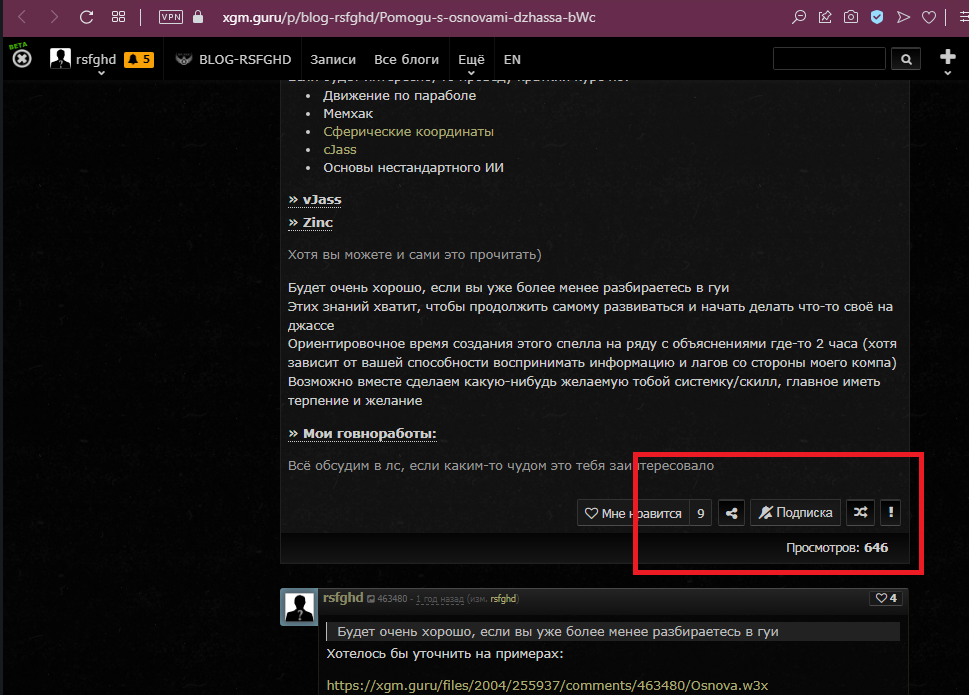Viewport: 969px width, 695px height.
Task: Open the rsfghd comment author name
Action: [x=343, y=598]
